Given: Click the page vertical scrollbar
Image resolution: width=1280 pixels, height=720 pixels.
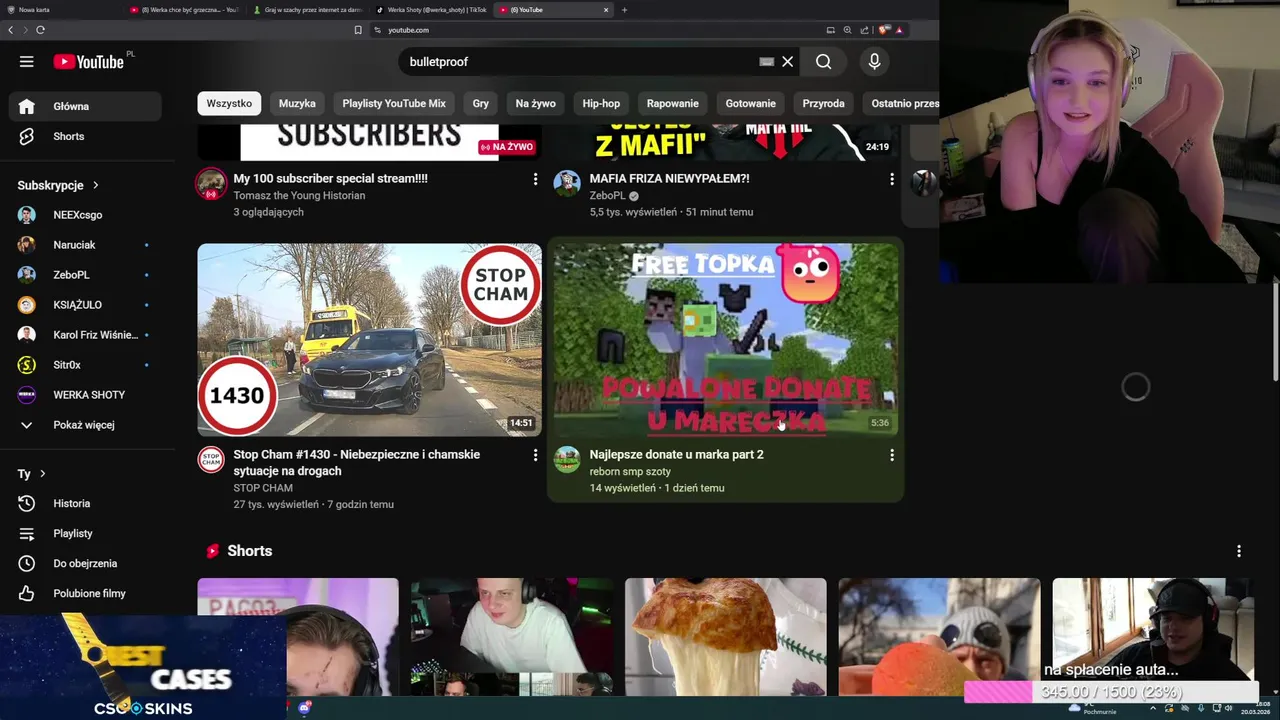Looking at the screenshot, I should click(1275, 334).
